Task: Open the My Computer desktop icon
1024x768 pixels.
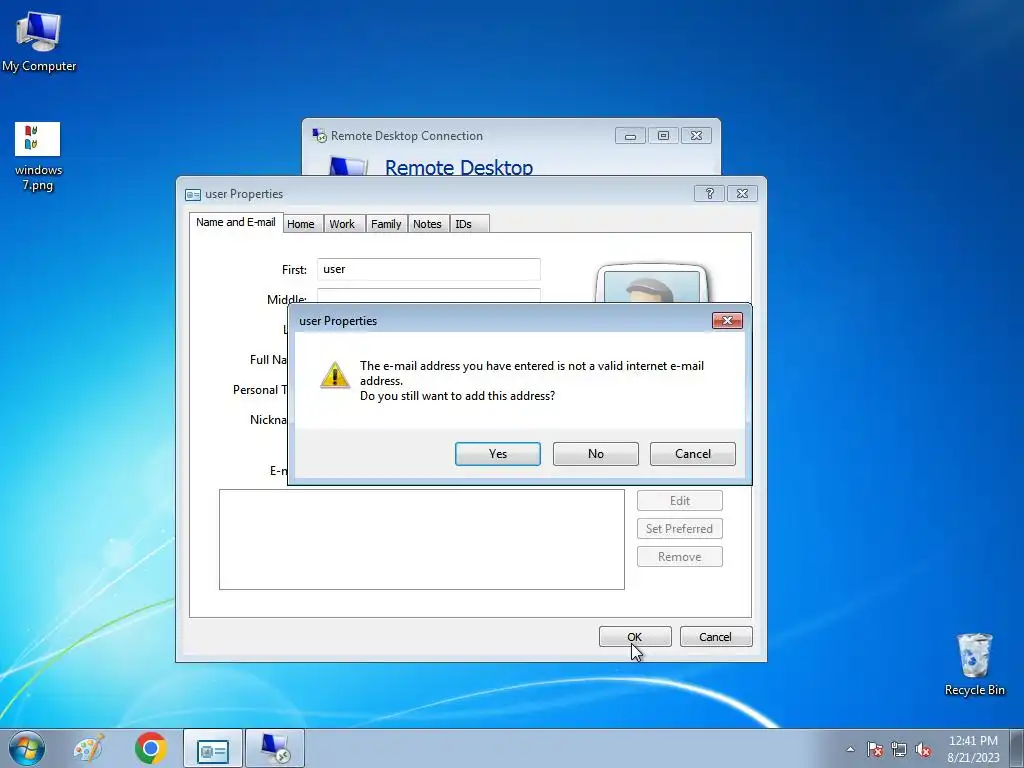Action: pyautogui.click(x=39, y=41)
